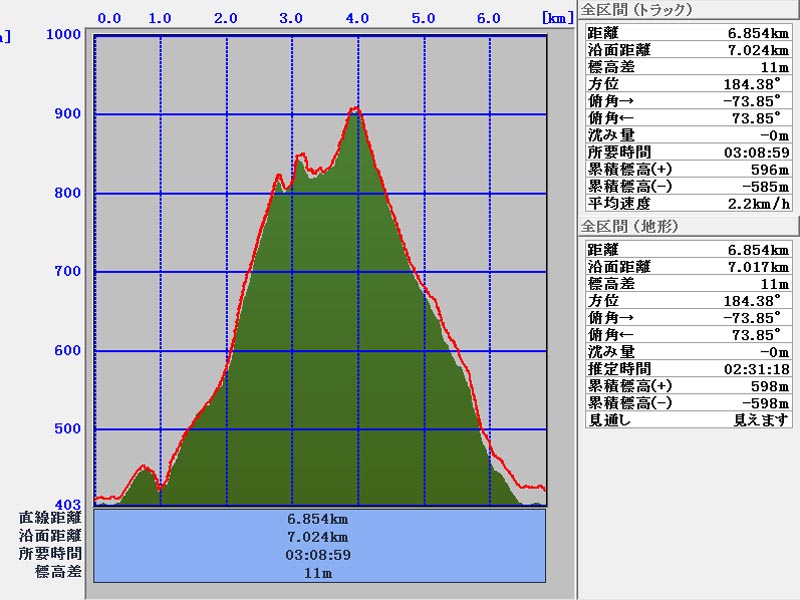Click the 6.0 label on distance axis
800x600 pixels.
(489, 18)
